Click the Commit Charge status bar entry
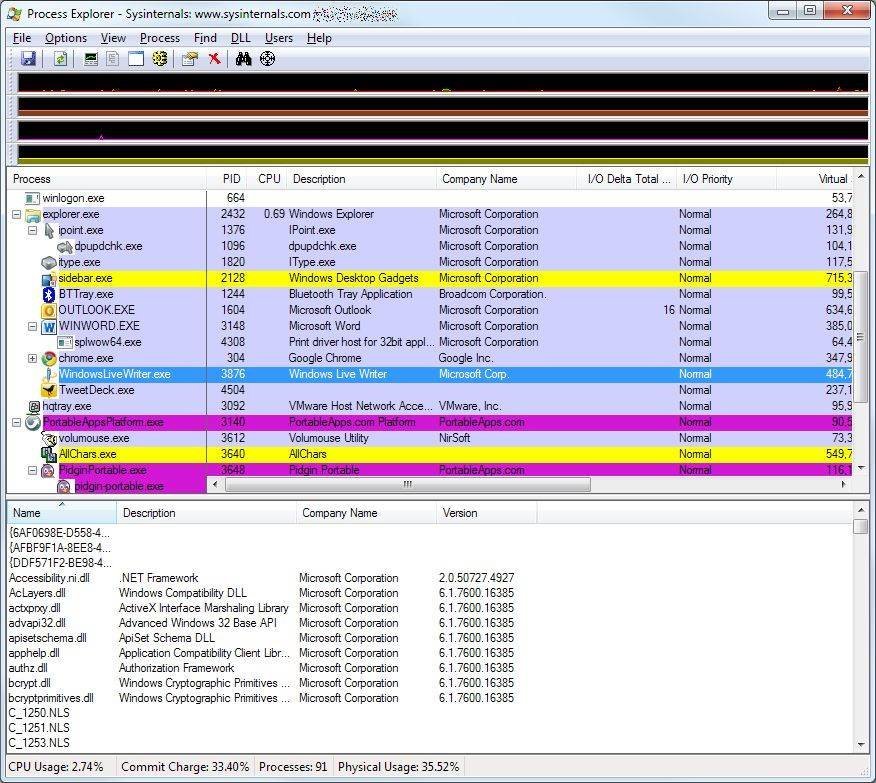Image resolution: width=876 pixels, height=783 pixels. pyautogui.click(x=185, y=767)
